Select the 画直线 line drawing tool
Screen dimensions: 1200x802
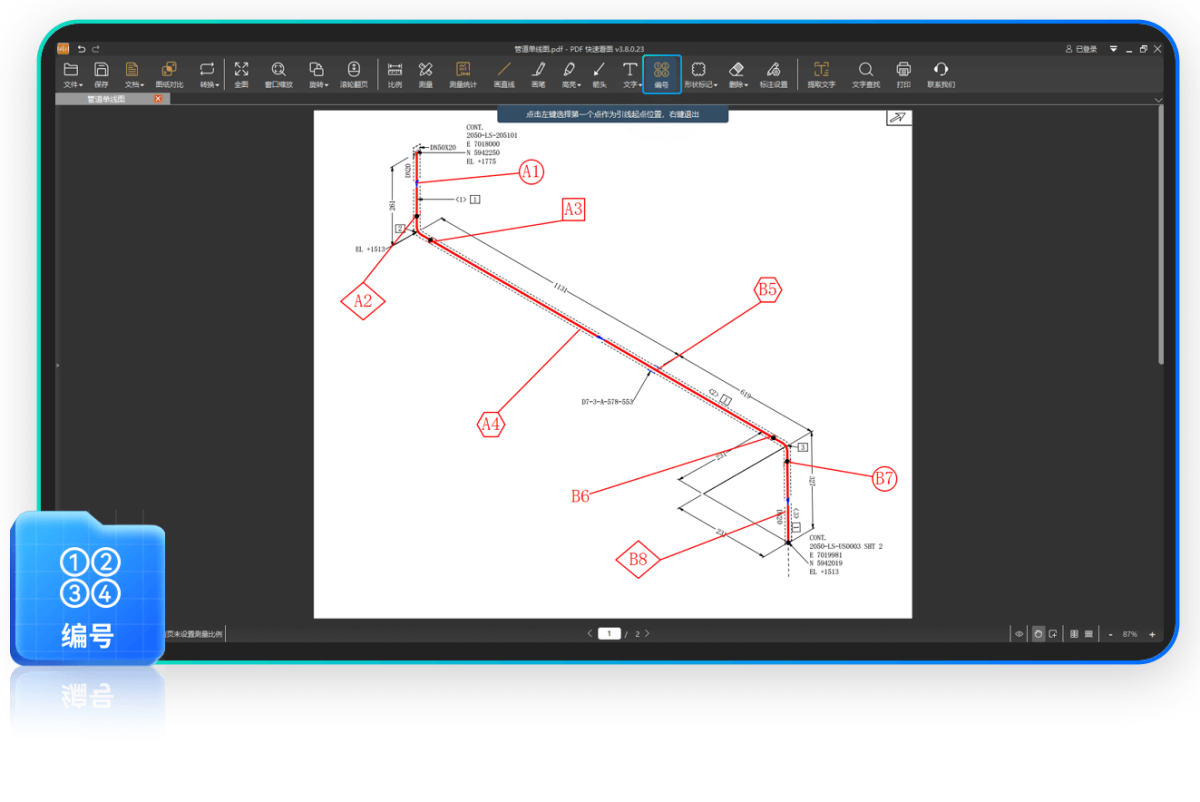click(x=504, y=73)
